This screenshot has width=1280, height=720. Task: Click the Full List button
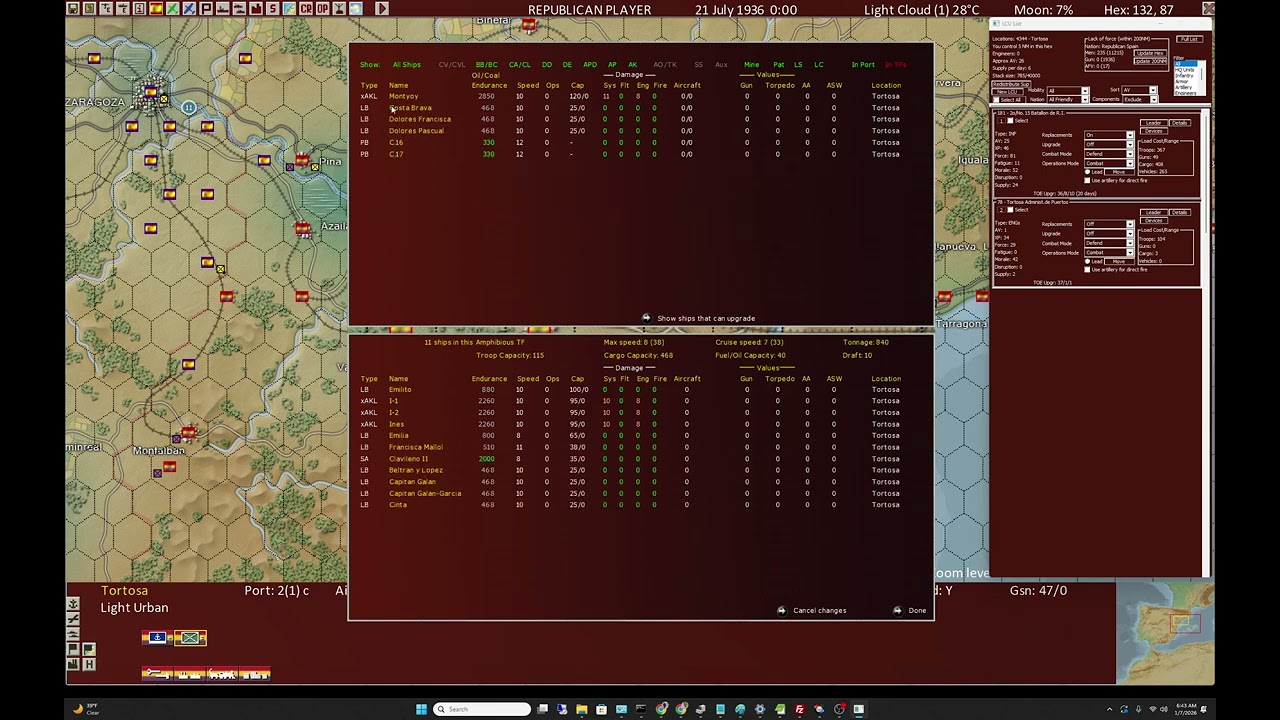coord(1189,39)
